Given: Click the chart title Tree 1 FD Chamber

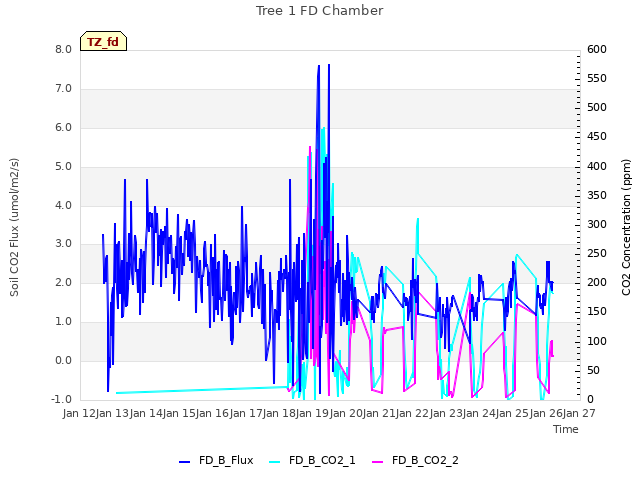Looking at the screenshot, I should click(319, 11).
